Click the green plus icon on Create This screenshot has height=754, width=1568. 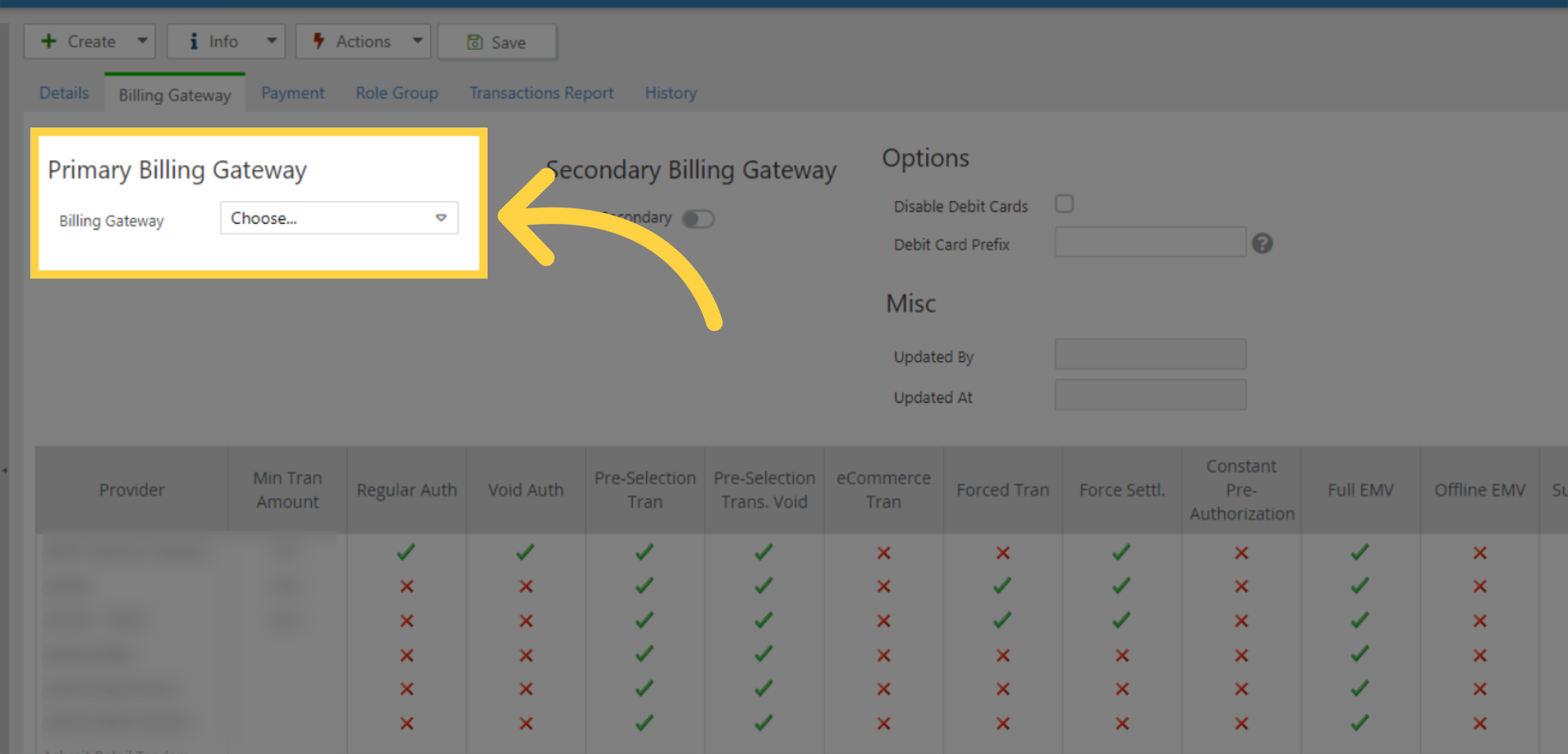pyautogui.click(x=49, y=41)
